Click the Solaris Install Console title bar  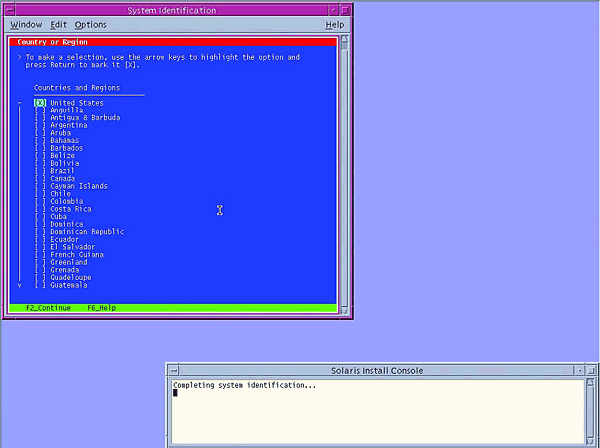pos(377,370)
